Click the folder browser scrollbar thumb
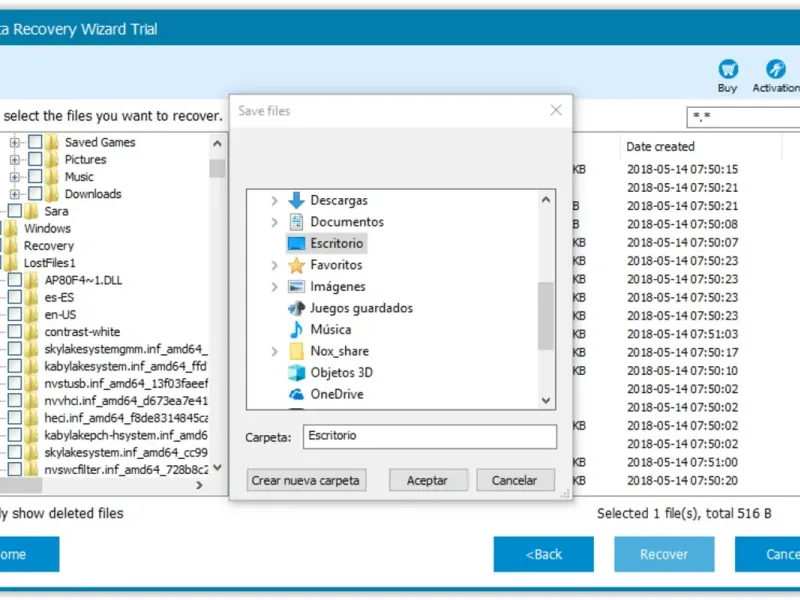800x600 pixels. 546,316
